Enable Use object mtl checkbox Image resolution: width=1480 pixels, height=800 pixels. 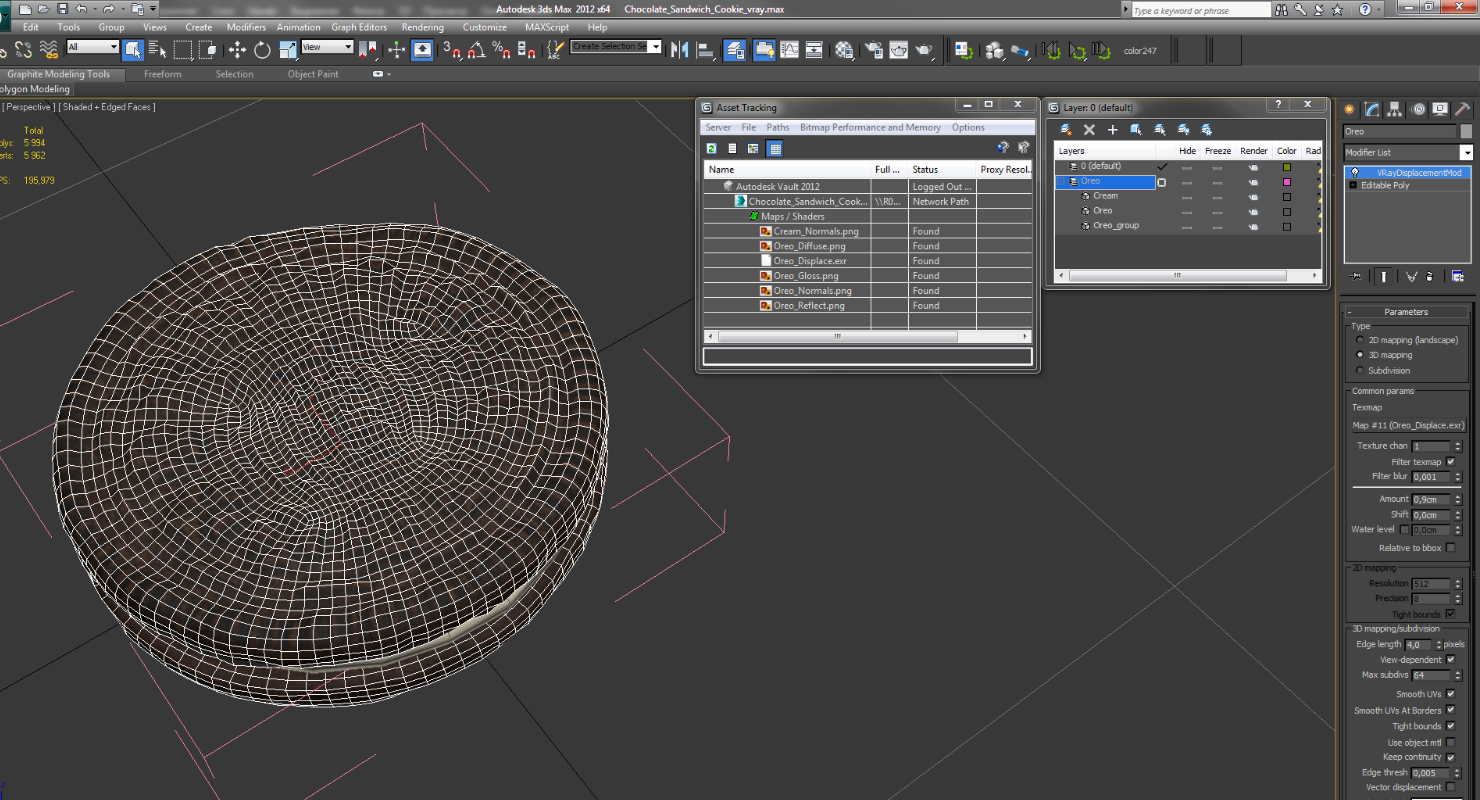tap(1451, 742)
